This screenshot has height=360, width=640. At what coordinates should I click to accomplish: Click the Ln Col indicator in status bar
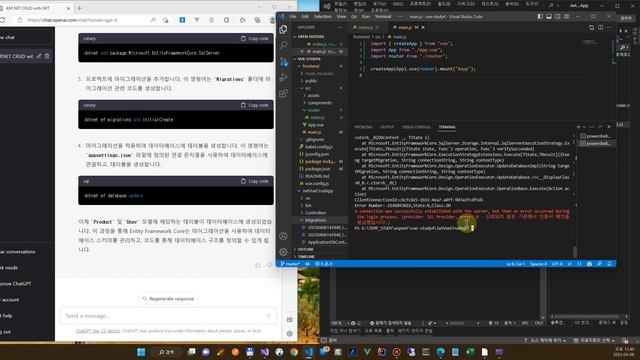516,264
